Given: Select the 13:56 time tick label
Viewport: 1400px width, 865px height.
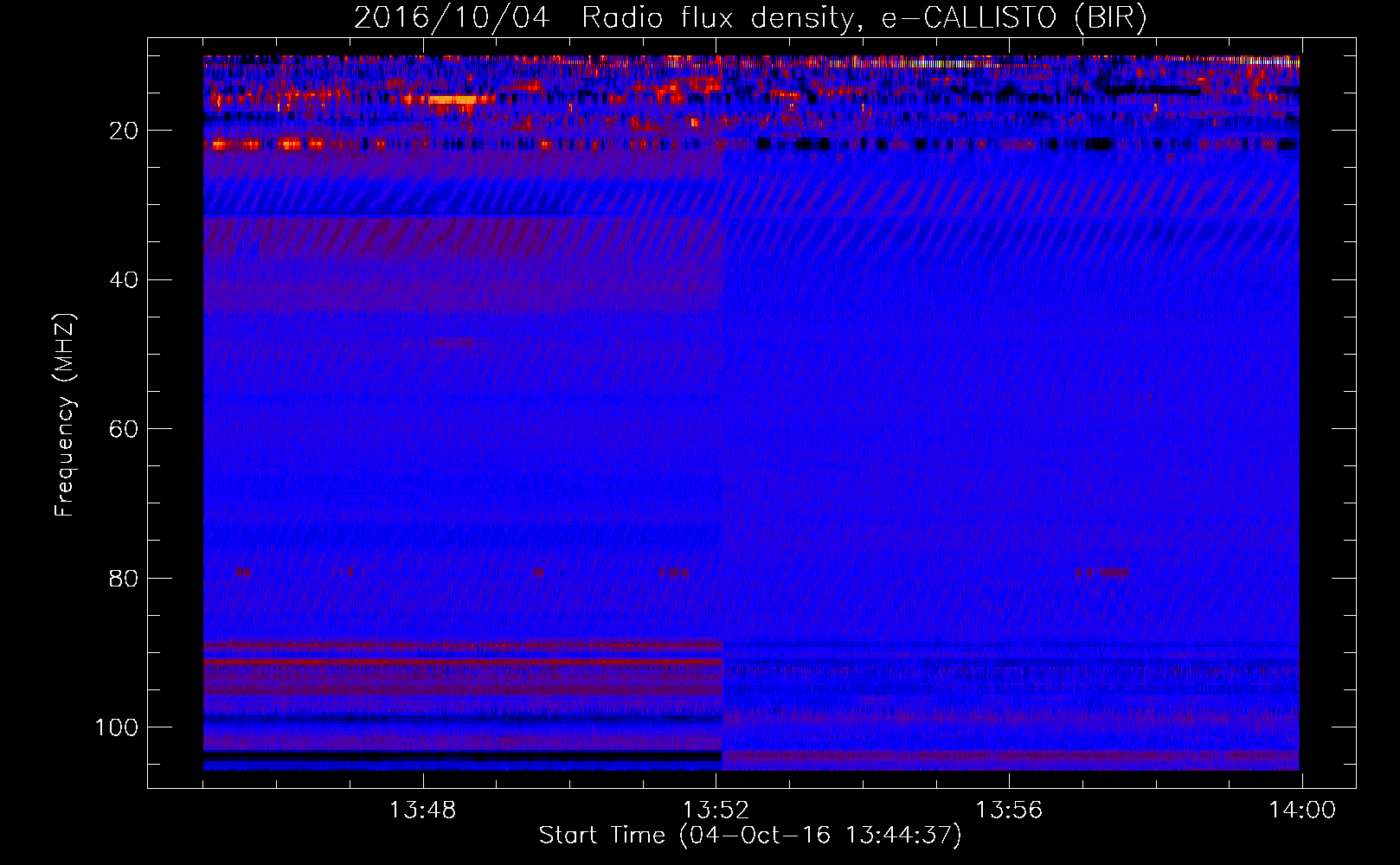Looking at the screenshot, I should click(1009, 811).
